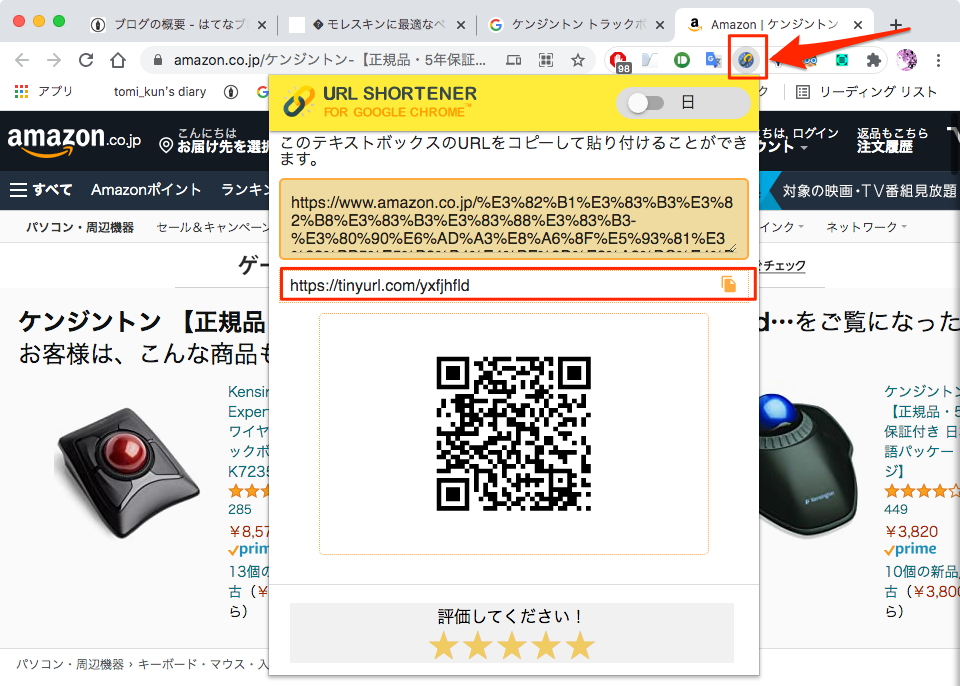Open the 449 reviews count link
The width and height of the screenshot is (960, 686).
coord(896,509)
